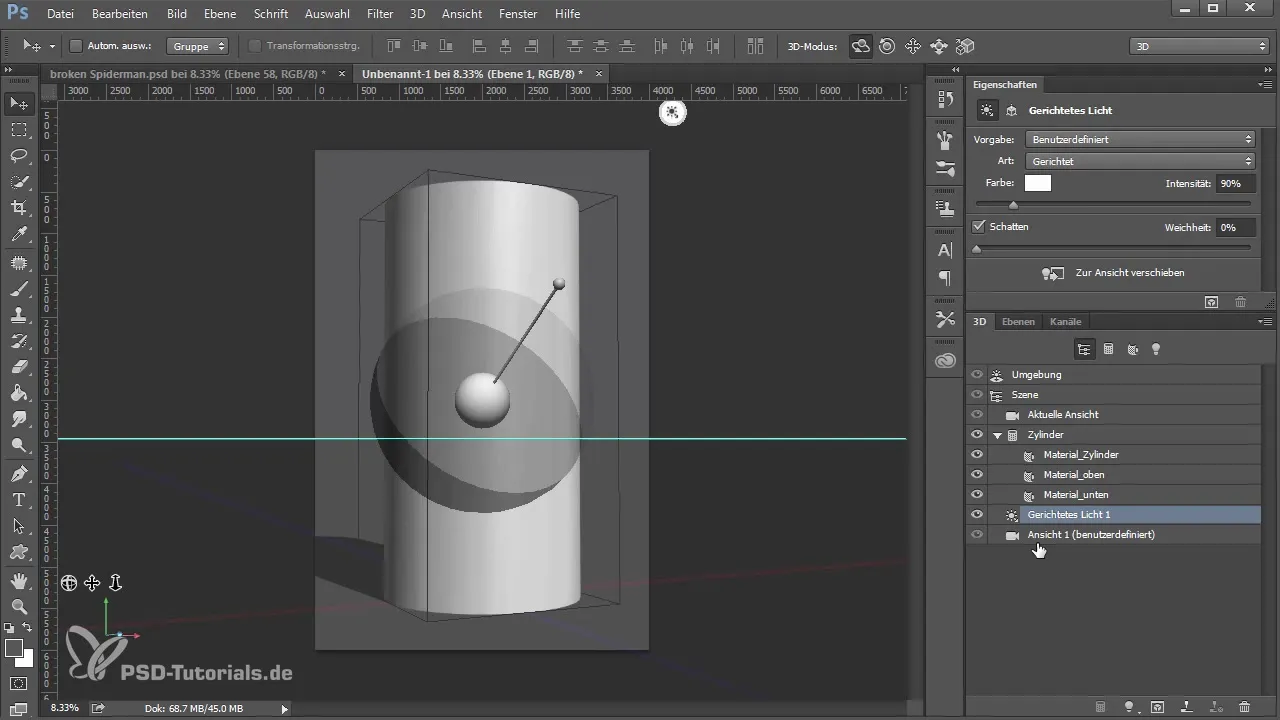The height and width of the screenshot is (720, 1280).
Task: Open the status bar info arrow
Action: coord(284,708)
